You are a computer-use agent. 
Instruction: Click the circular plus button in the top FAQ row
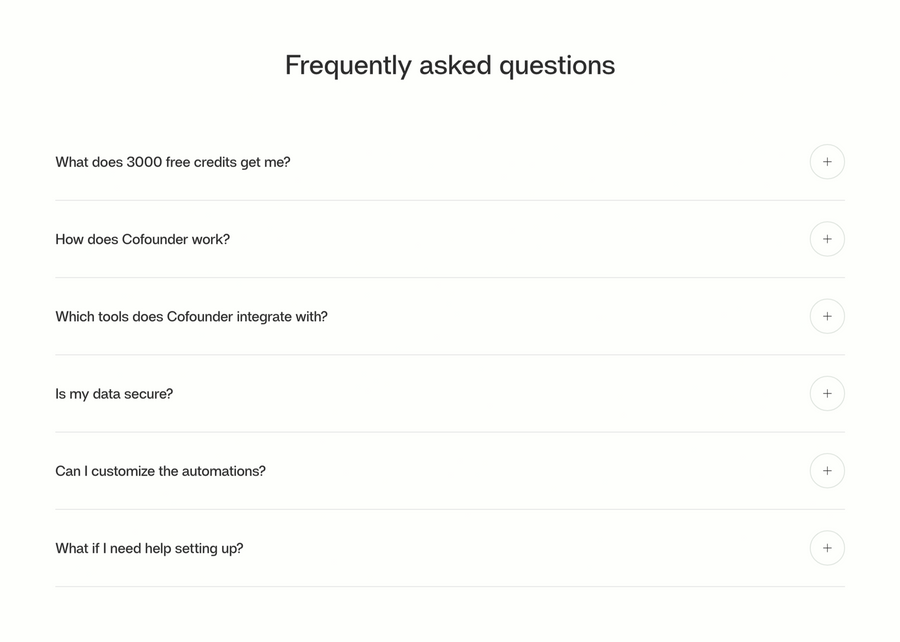tap(827, 161)
